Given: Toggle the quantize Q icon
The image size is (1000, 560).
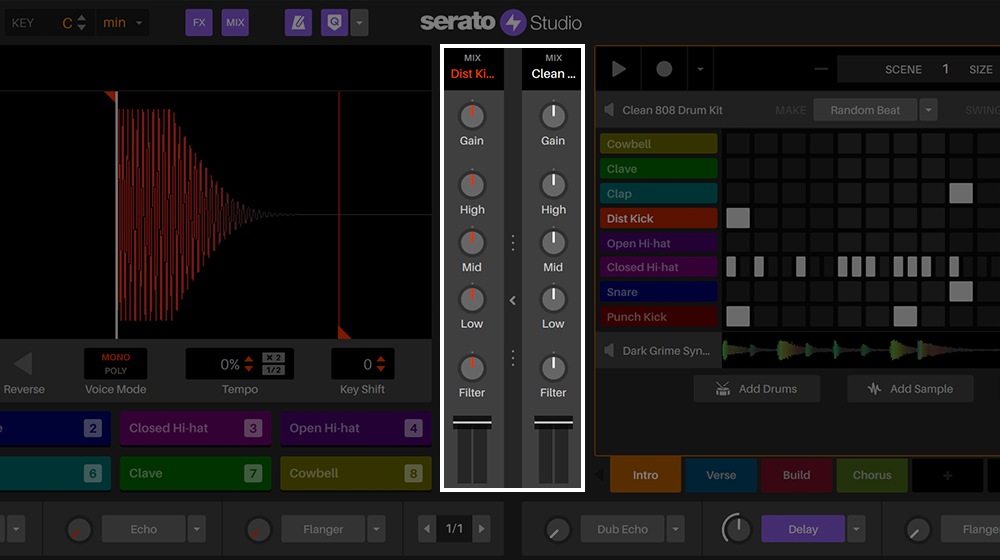Looking at the screenshot, I should tap(334, 22).
